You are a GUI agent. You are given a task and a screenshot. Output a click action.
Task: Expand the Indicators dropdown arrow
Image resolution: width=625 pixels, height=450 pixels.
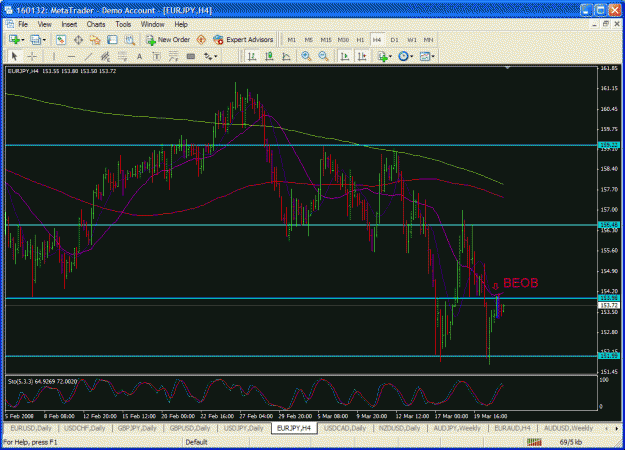(x=390, y=57)
